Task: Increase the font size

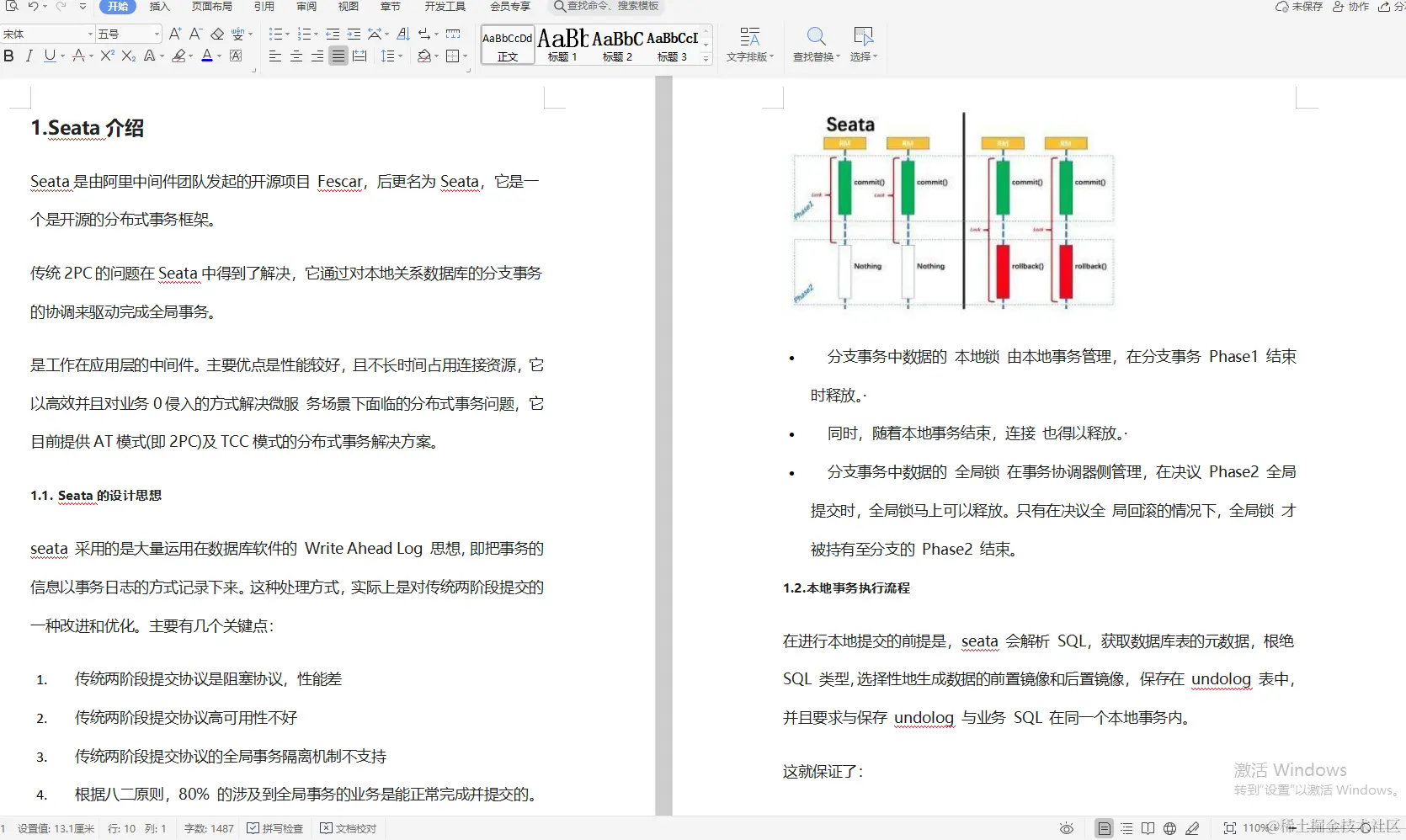Action: click(x=174, y=35)
